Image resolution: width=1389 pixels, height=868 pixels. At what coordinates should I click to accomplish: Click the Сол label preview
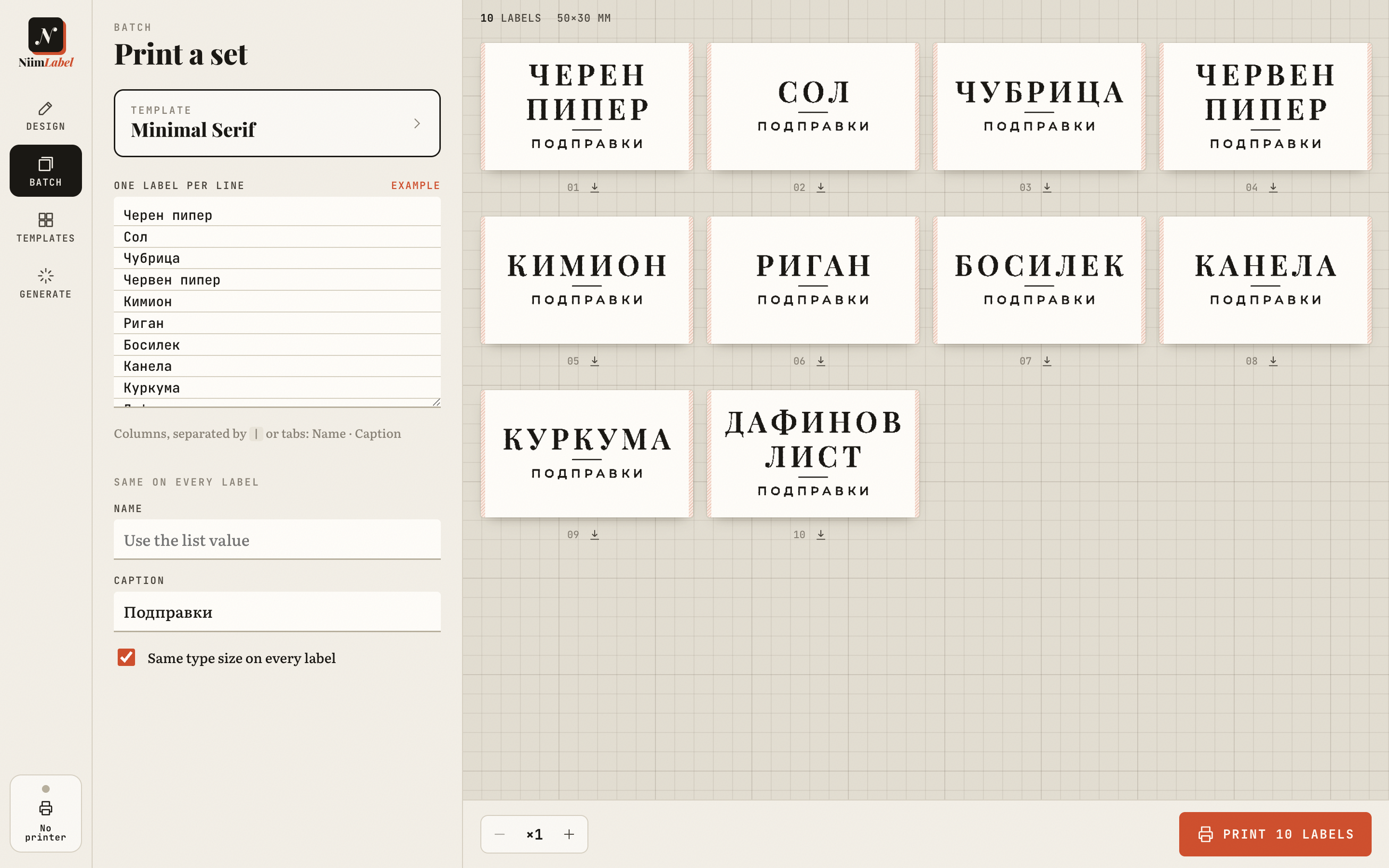click(813, 107)
